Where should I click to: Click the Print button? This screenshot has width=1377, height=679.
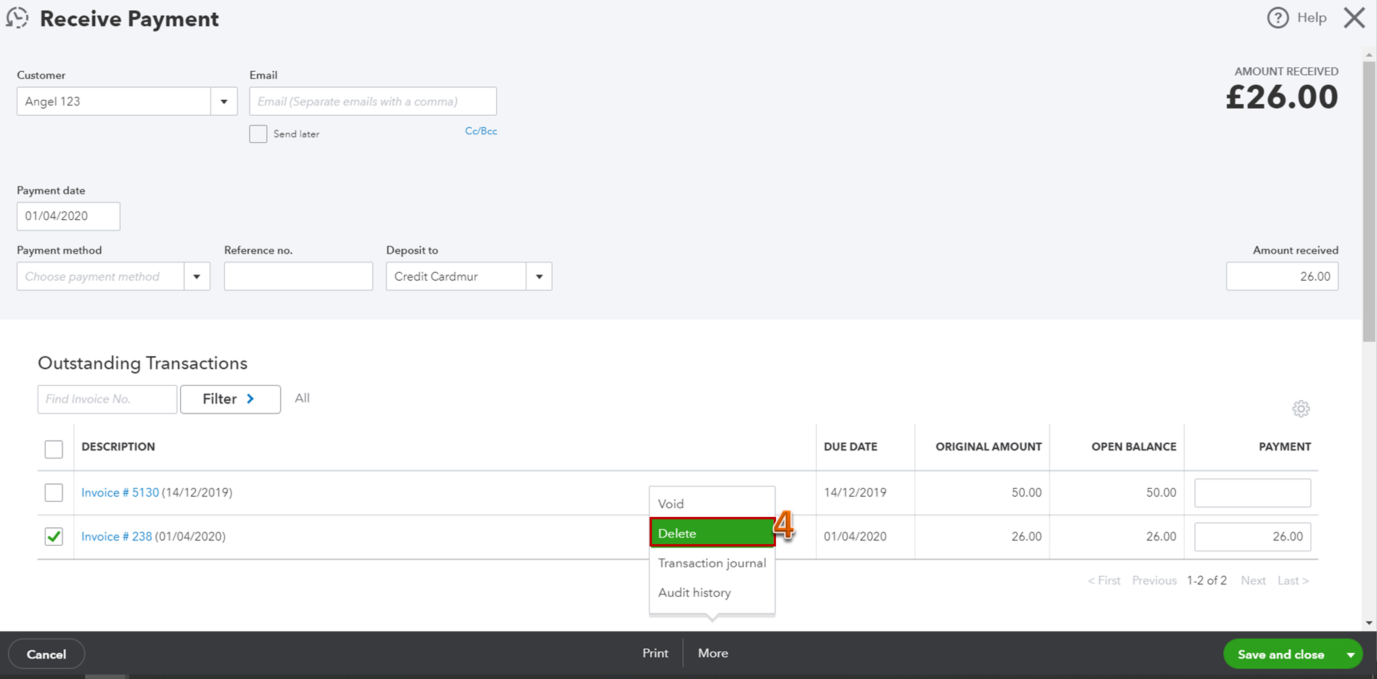655,653
